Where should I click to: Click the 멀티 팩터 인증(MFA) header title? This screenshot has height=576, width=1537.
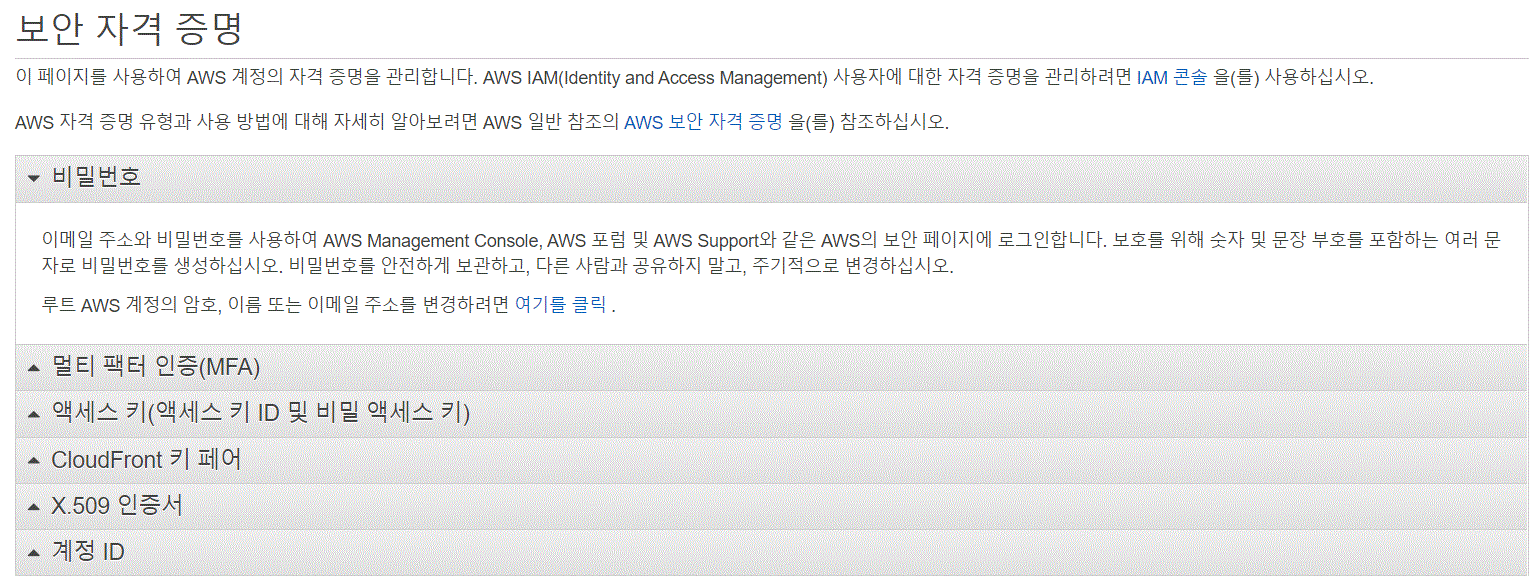tap(156, 367)
